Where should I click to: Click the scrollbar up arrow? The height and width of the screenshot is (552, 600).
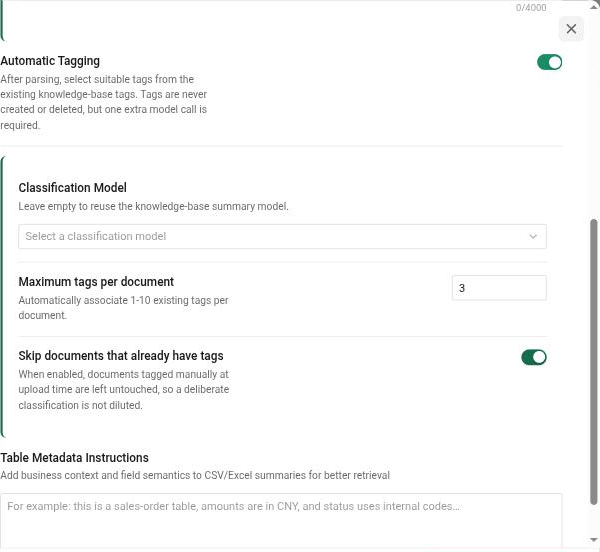click(x=593, y=7)
